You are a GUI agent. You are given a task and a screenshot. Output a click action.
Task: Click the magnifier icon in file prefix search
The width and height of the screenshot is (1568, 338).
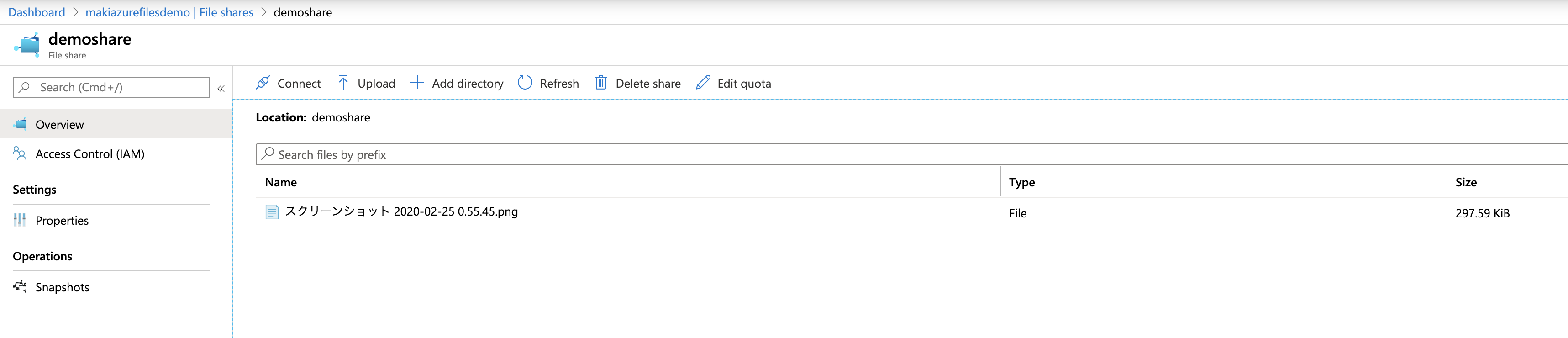[x=268, y=154]
